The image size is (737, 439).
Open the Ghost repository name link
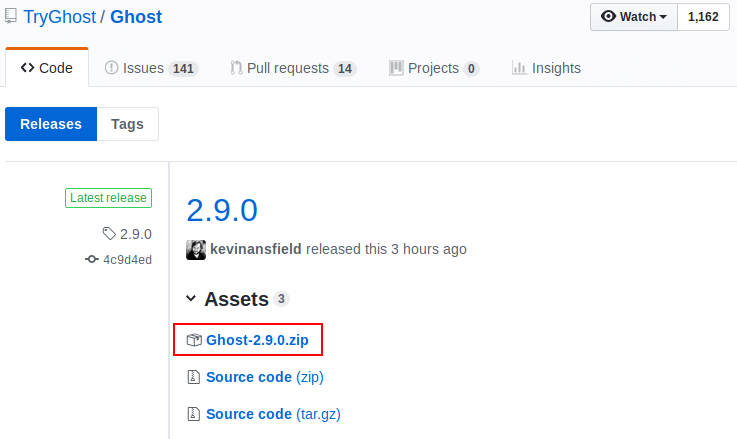[136, 17]
